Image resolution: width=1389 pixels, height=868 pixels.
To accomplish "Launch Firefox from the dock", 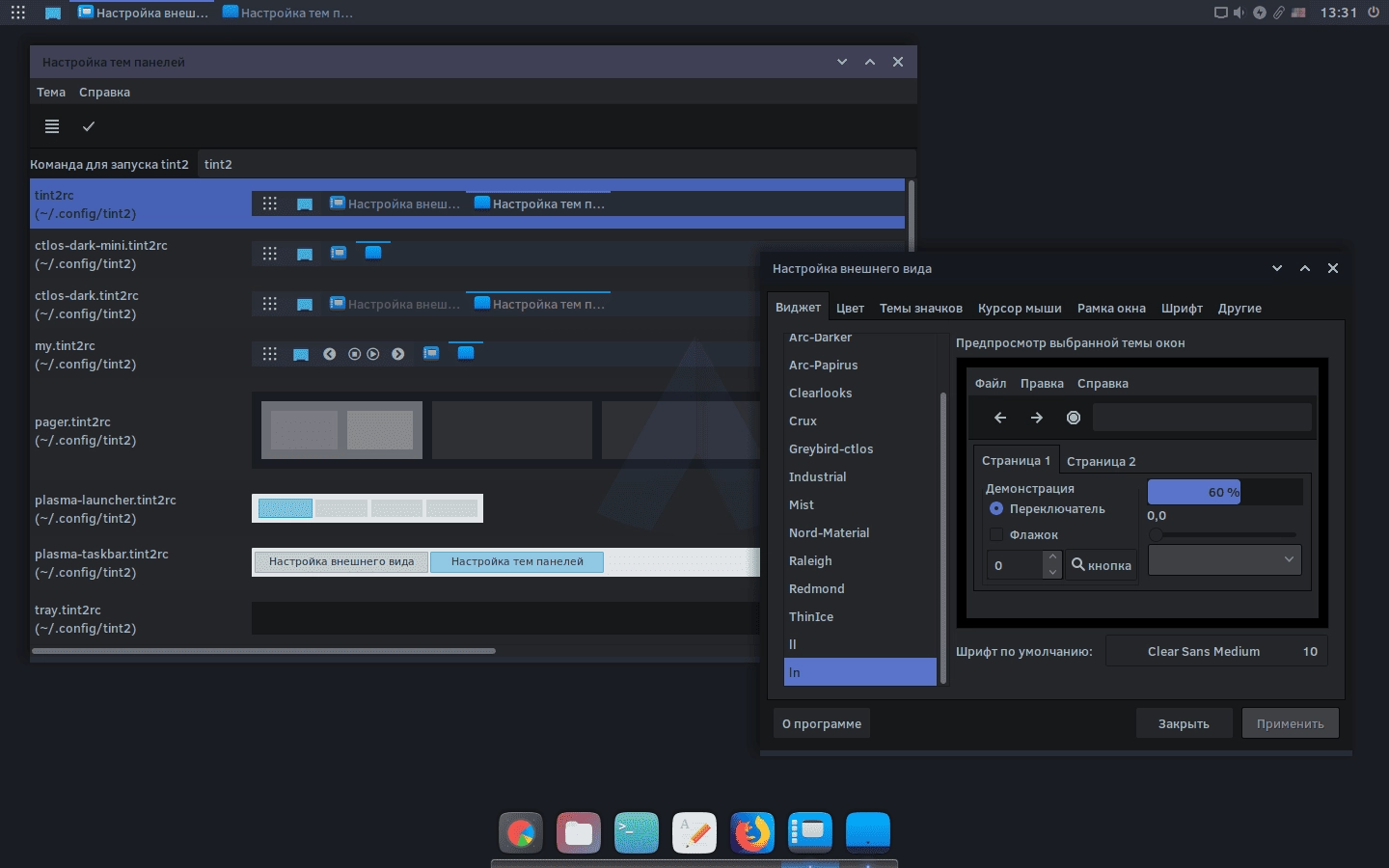I will coord(752,831).
